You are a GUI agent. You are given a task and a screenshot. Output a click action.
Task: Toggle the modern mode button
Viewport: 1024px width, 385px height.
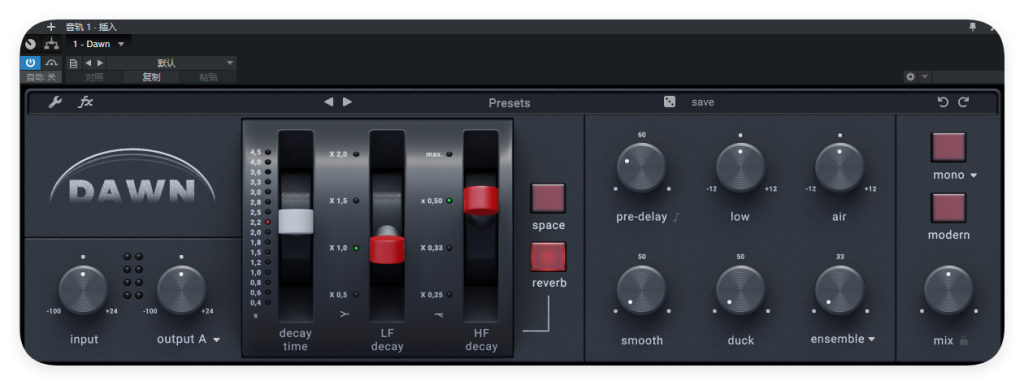click(948, 208)
